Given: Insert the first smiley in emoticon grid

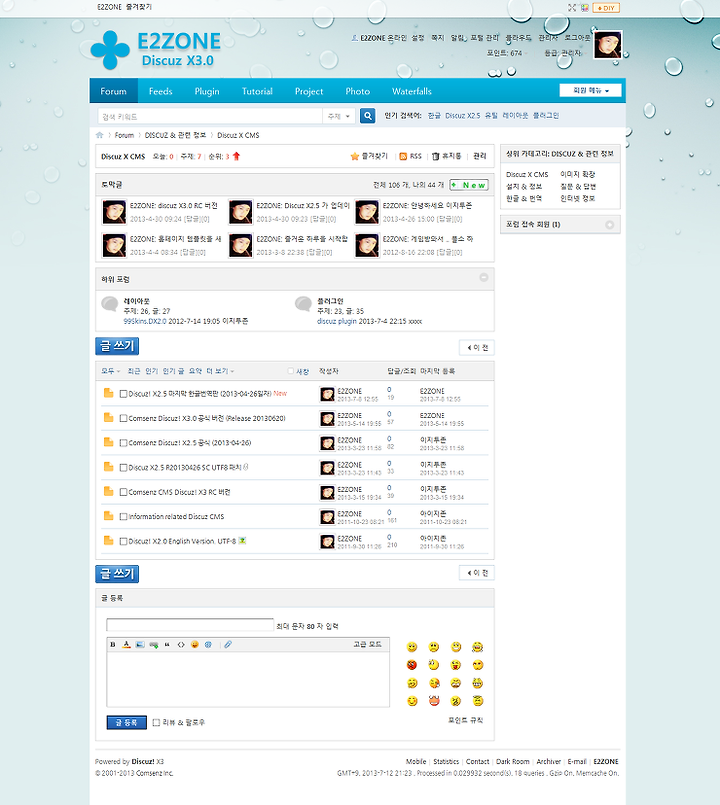Looking at the screenshot, I should click(x=412, y=647).
